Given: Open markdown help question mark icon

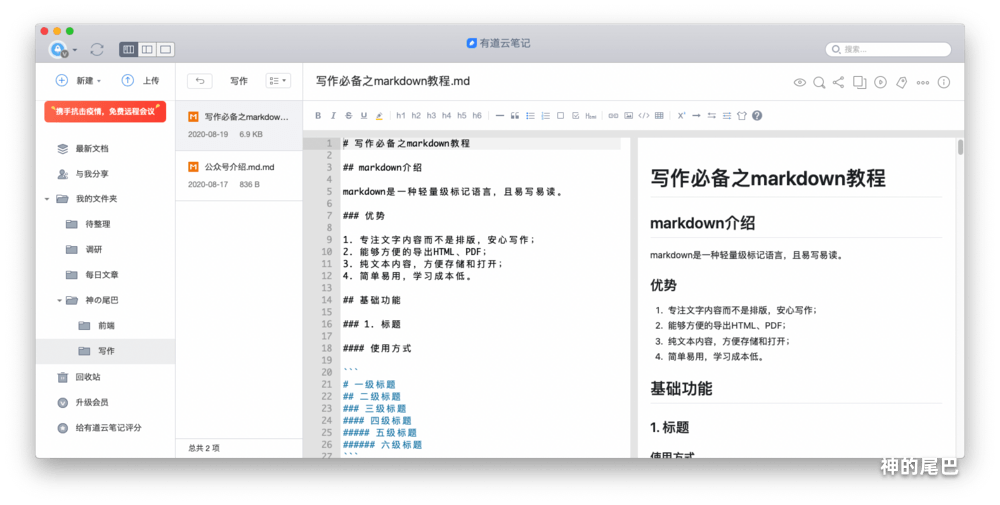Looking at the screenshot, I should 757,115.
